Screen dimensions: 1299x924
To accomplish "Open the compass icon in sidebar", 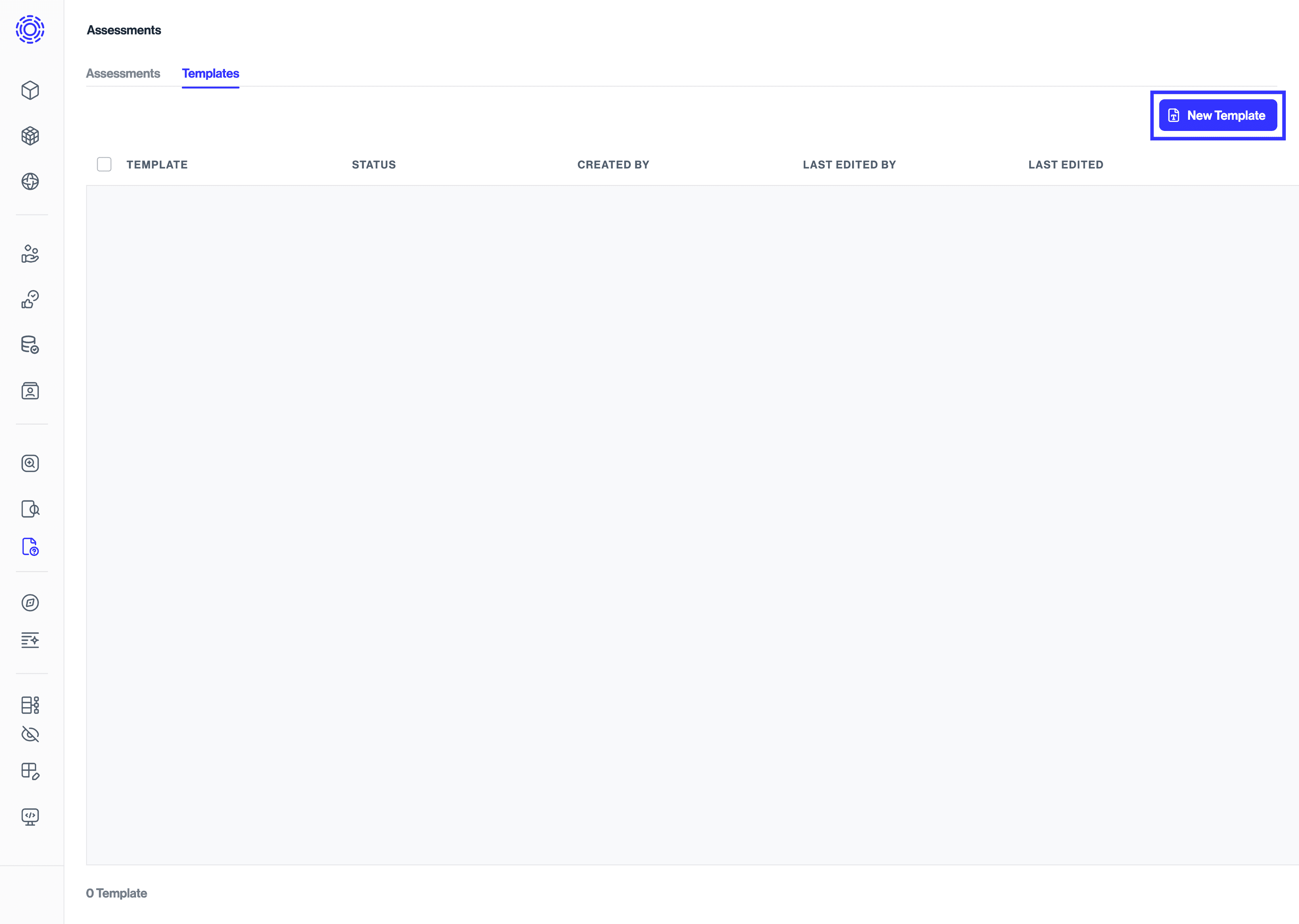I will (x=29, y=603).
